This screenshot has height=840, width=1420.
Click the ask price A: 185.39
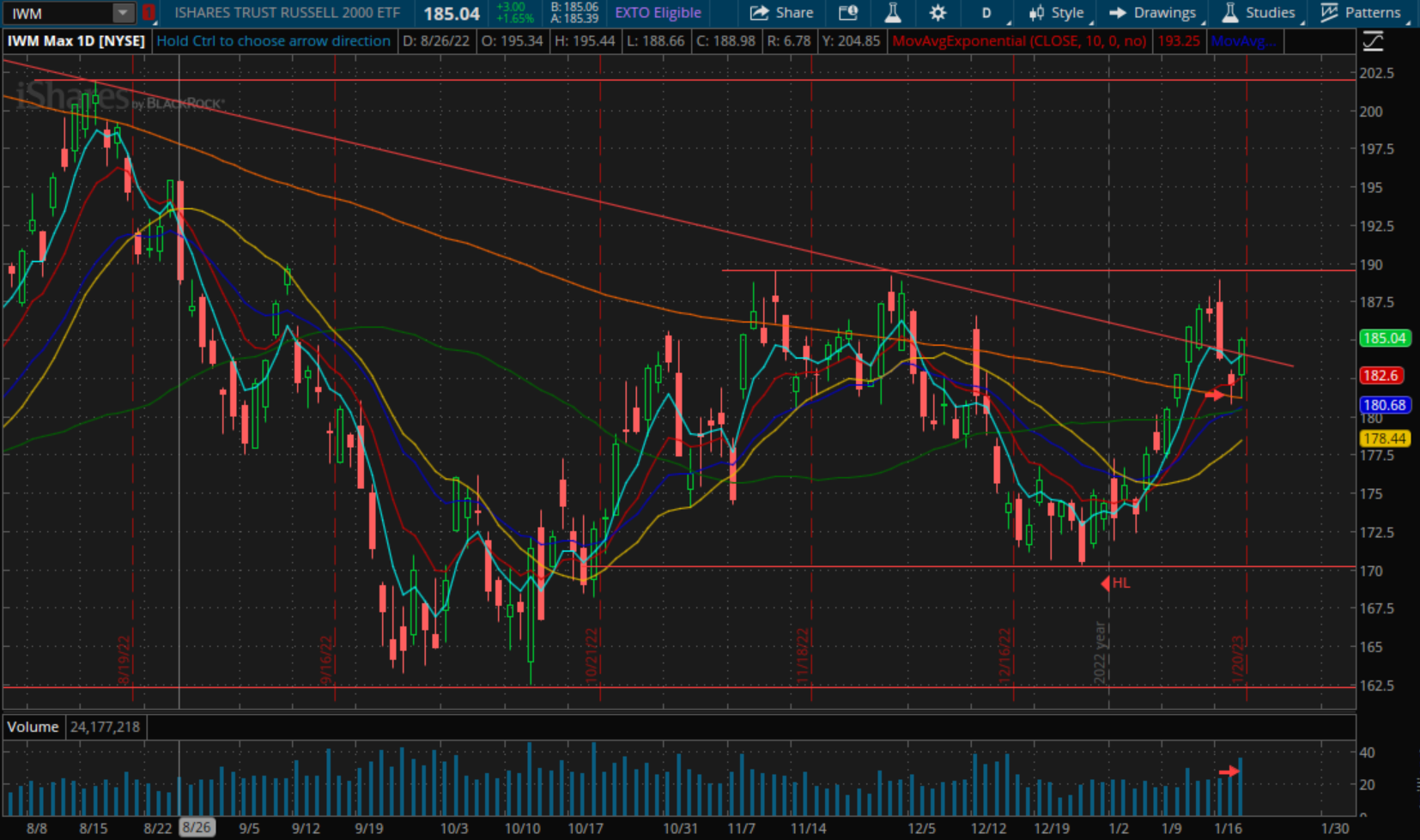[574, 18]
